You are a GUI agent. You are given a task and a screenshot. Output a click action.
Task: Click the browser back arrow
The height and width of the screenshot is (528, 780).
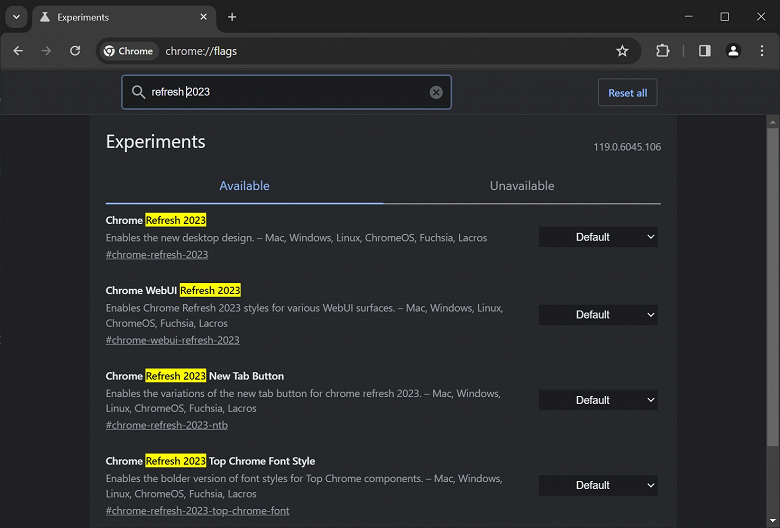(x=18, y=51)
